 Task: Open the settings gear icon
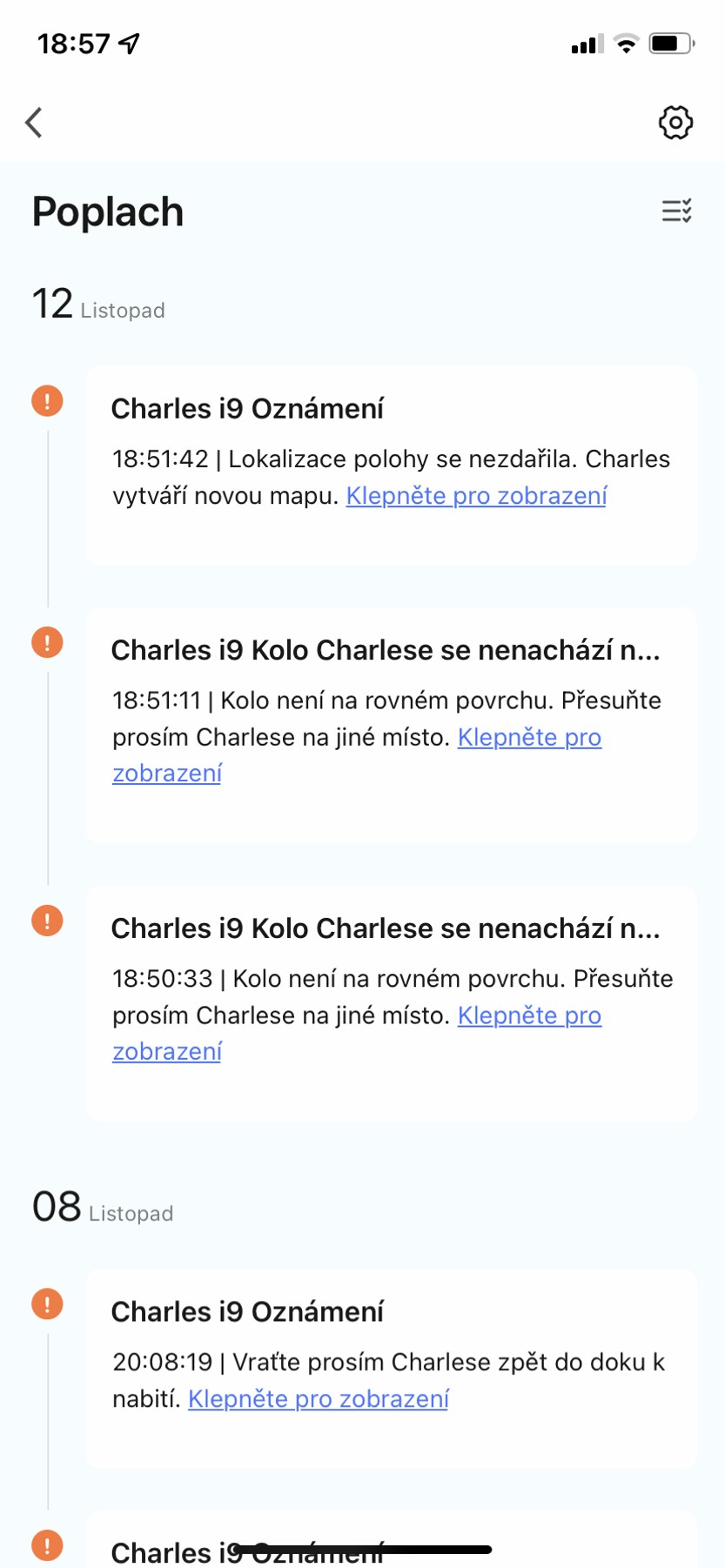(x=675, y=123)
